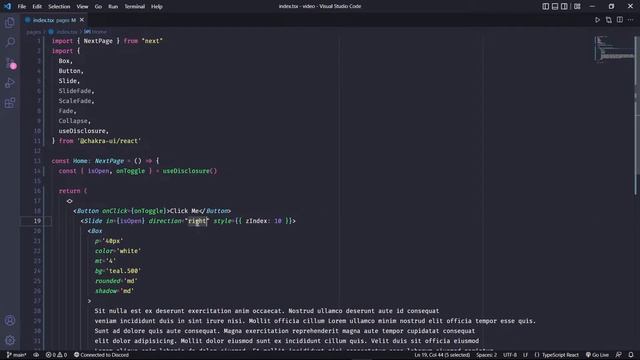The width and height of the screenshot is (640, 360).
Task: Change end of line sequence LF
Action: coord(525,355)
